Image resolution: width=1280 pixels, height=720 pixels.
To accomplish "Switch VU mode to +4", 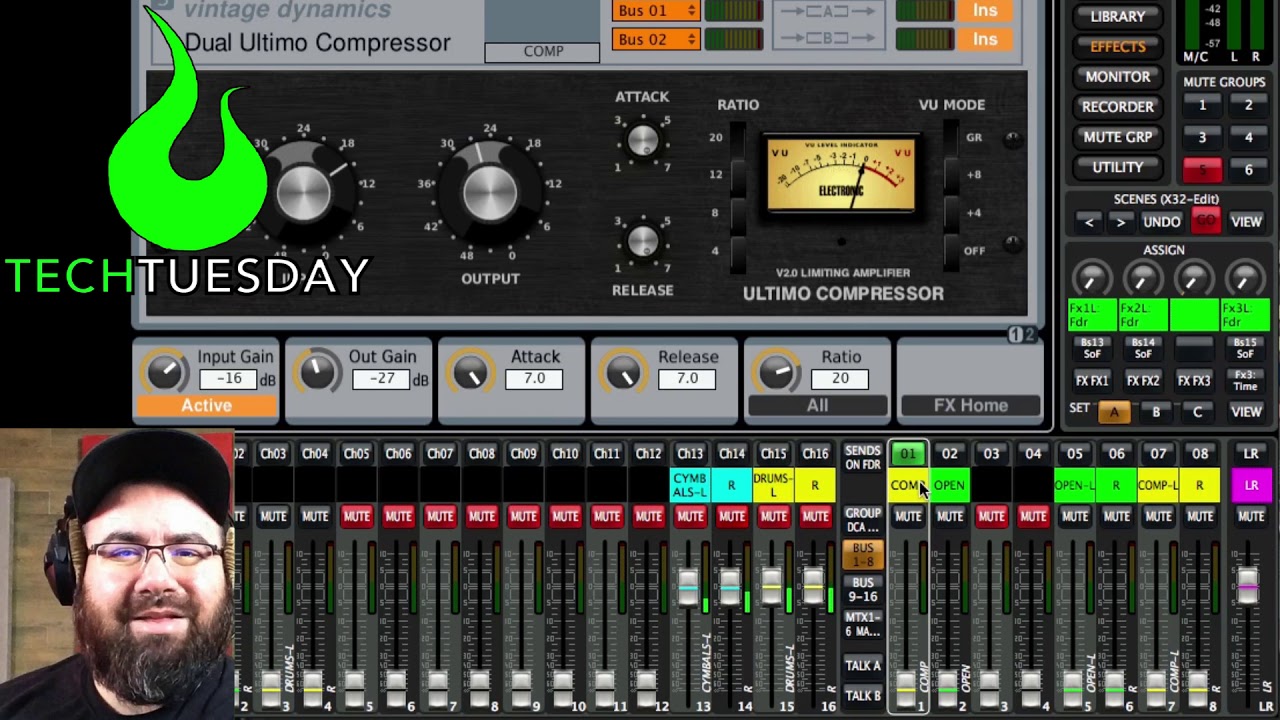I will click(950, 212).
